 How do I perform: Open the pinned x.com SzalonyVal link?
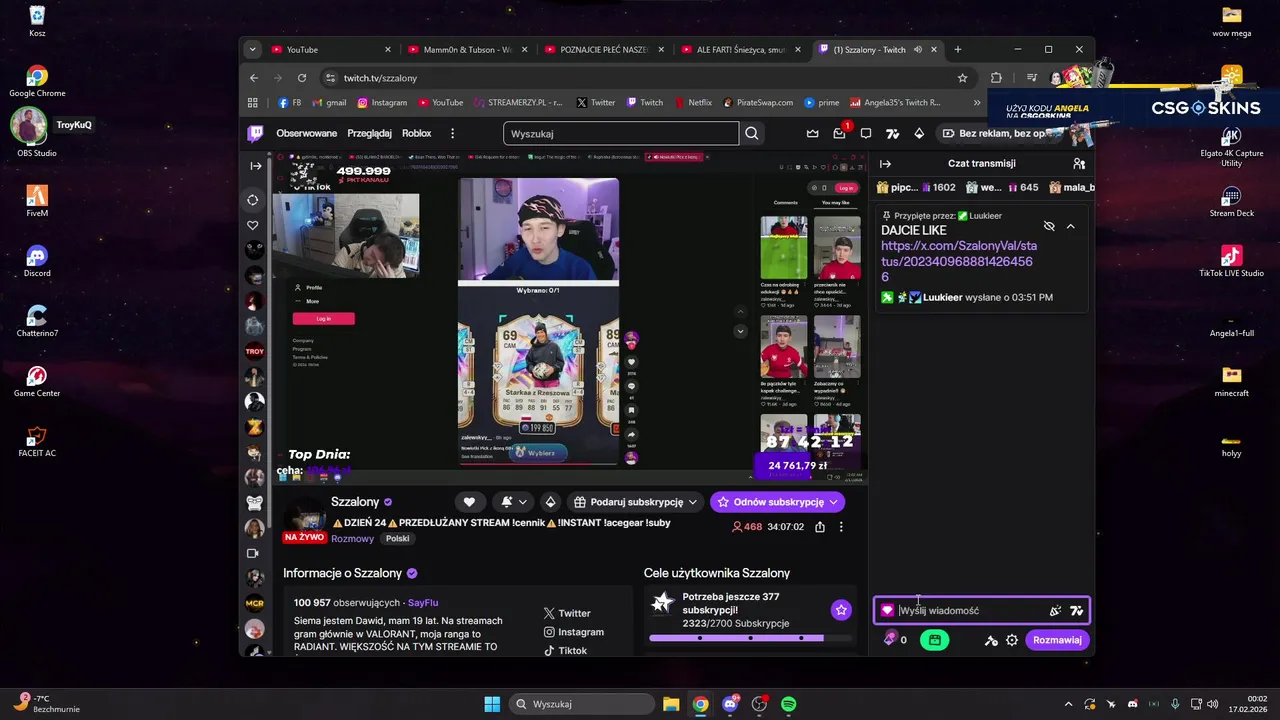[959, 261]
